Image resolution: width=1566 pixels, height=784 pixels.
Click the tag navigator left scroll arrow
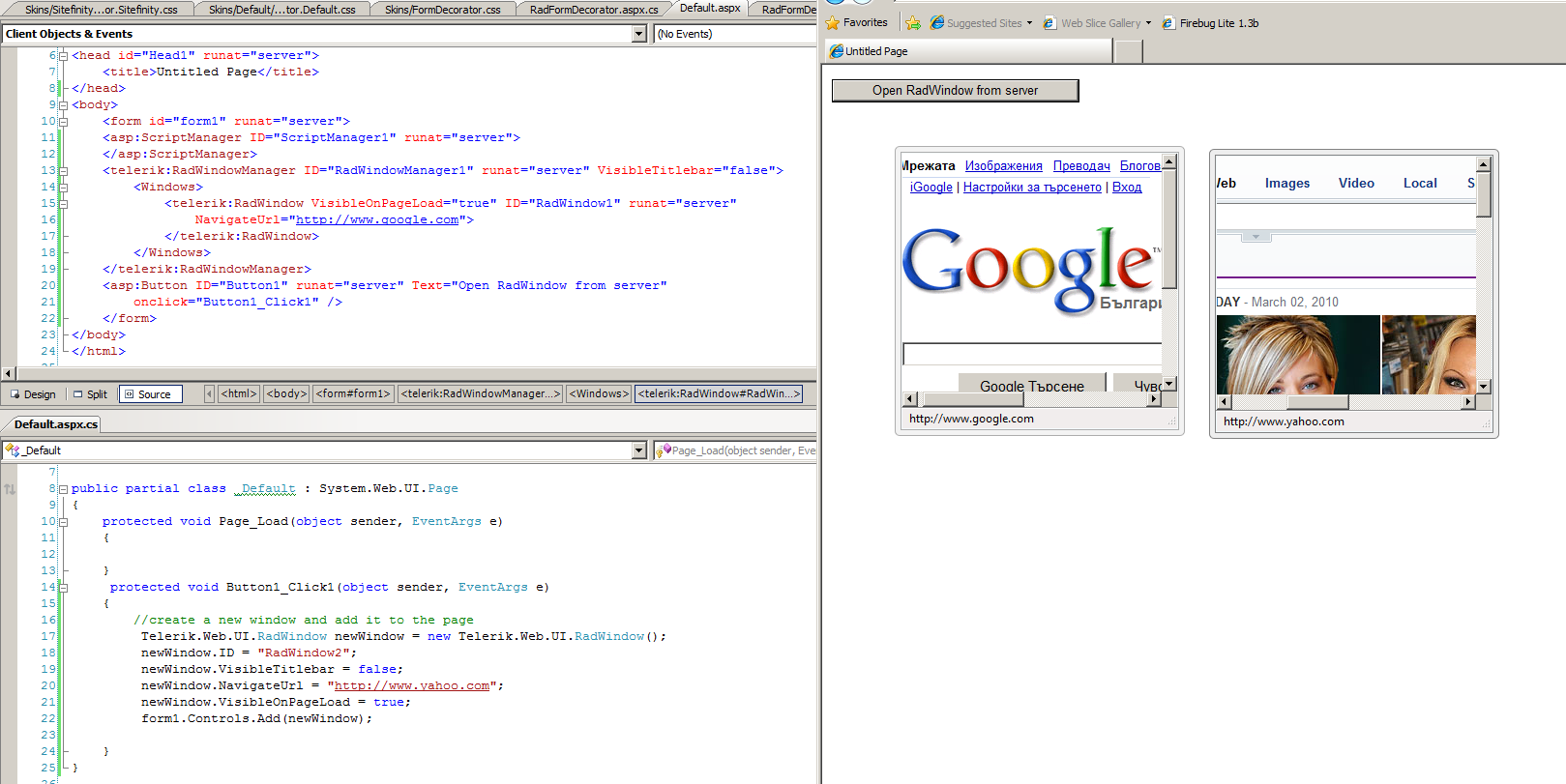[209, 393]
